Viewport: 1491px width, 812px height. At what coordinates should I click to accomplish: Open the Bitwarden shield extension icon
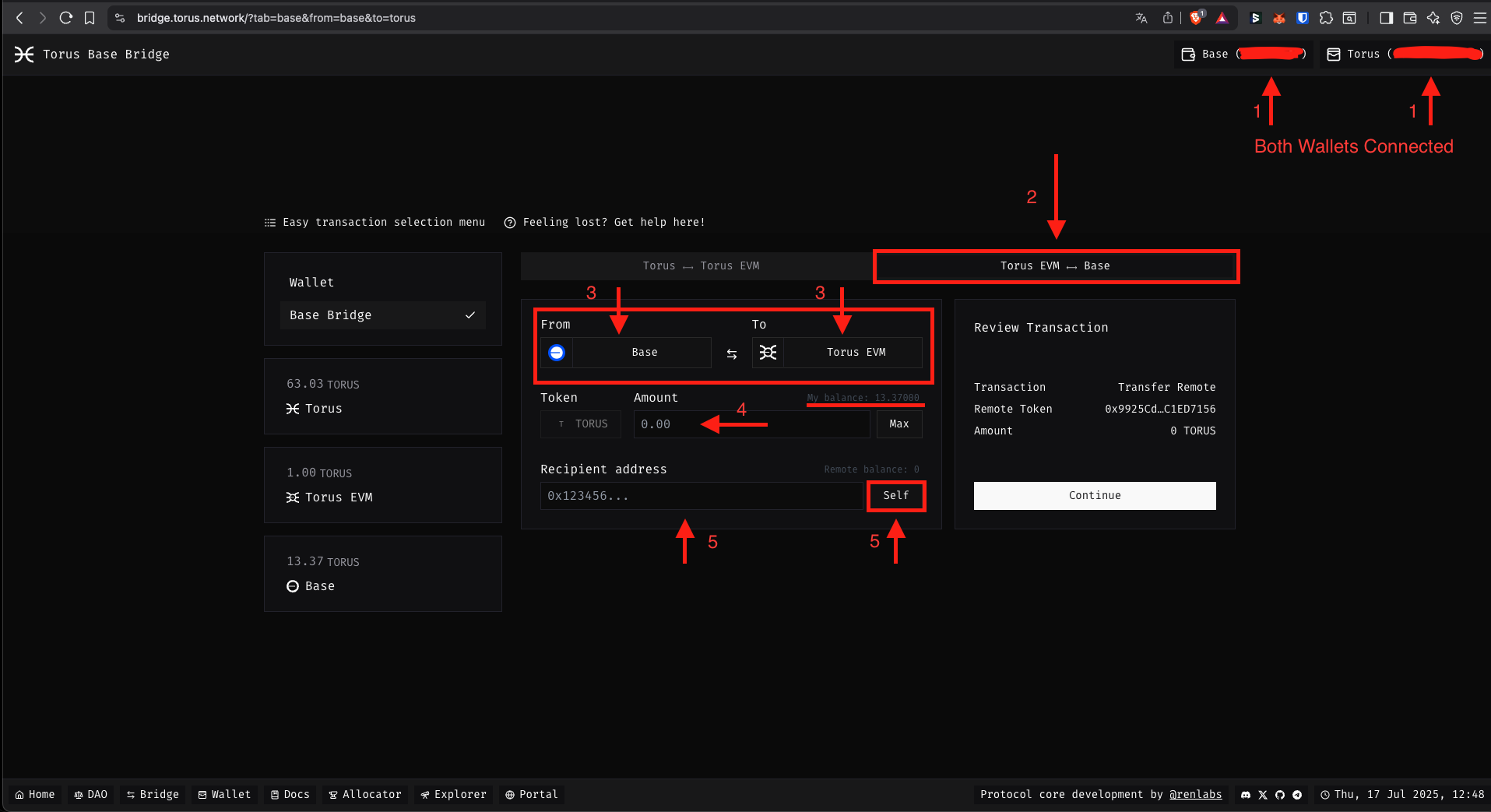1303,18
